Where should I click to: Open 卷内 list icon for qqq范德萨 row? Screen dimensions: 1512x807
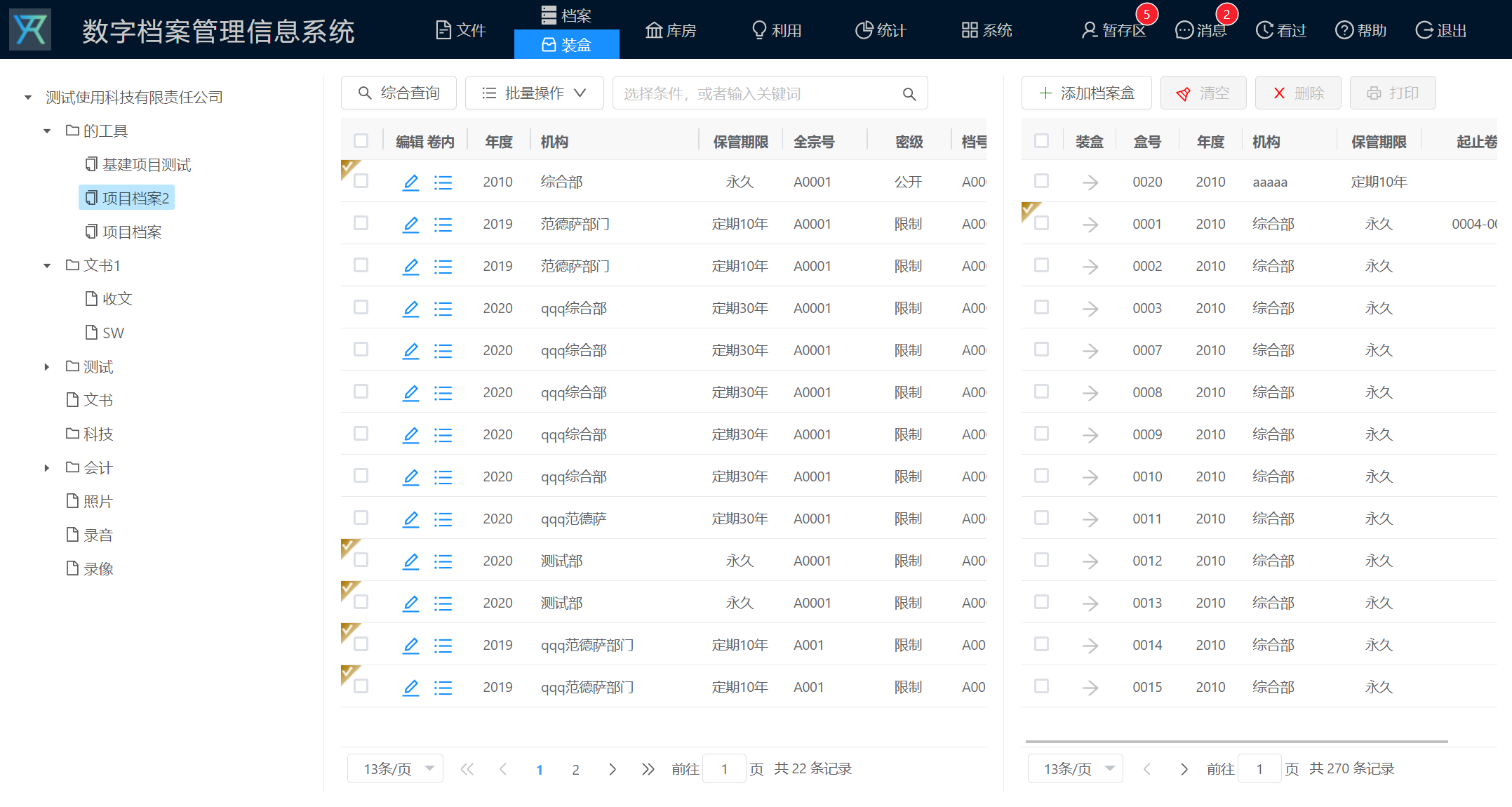point(443,519)
